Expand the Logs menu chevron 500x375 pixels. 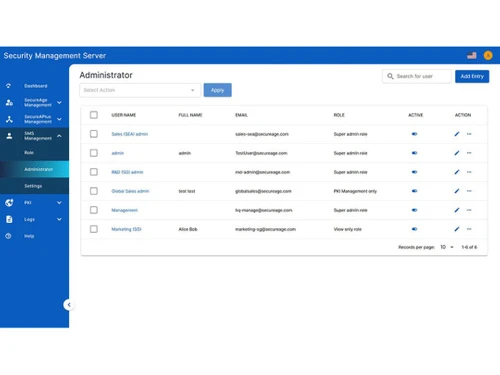pos(59,219)
